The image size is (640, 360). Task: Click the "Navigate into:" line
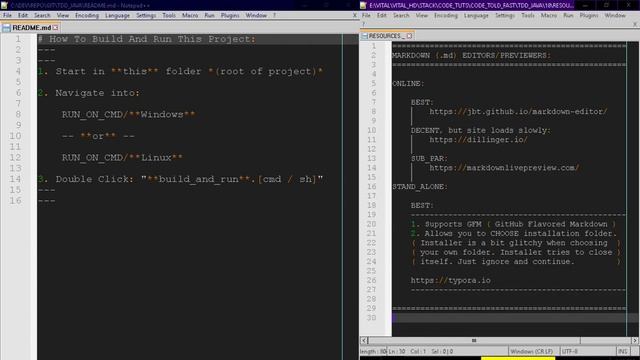point(89,93)
